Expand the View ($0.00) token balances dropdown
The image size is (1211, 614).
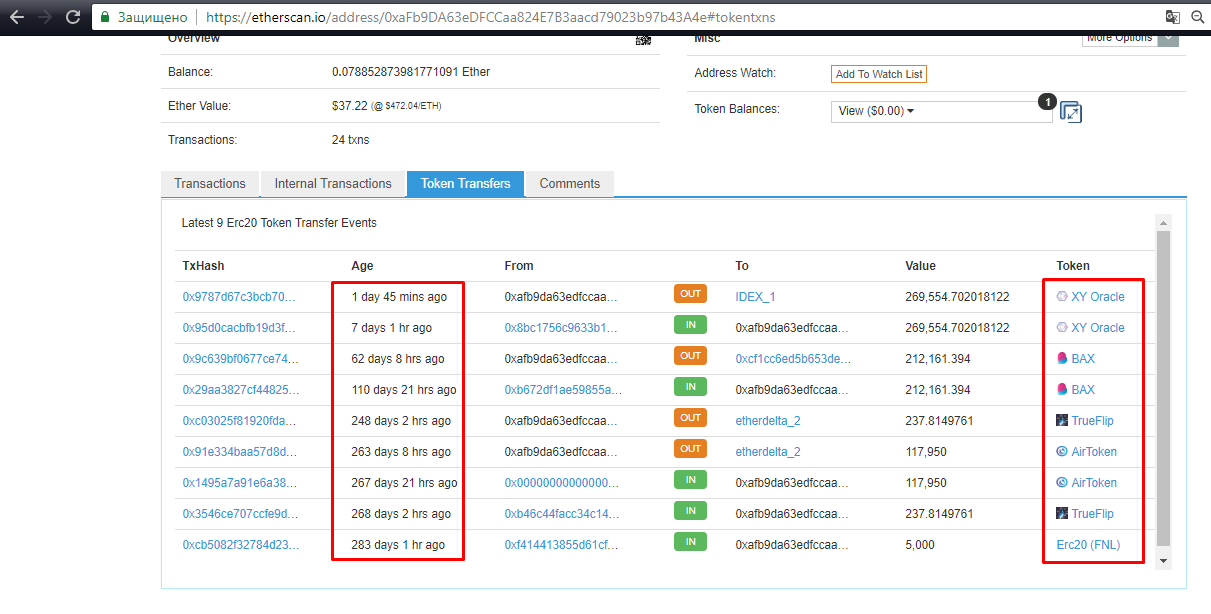coord(942,111)
